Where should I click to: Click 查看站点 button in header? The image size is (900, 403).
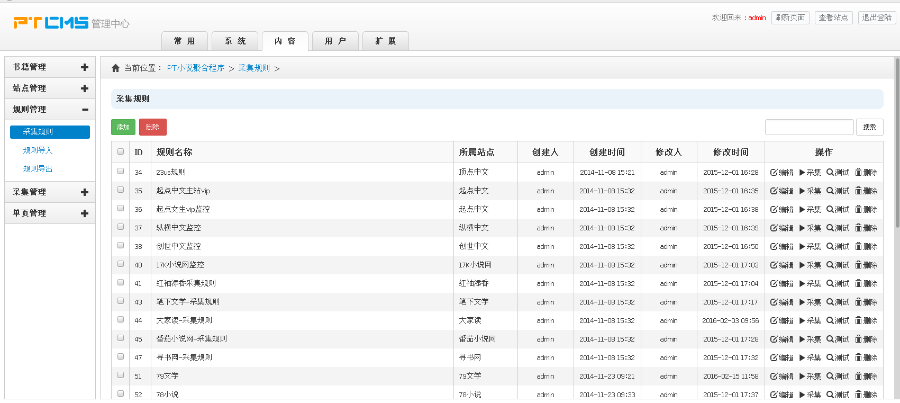(x=834, y=18)
